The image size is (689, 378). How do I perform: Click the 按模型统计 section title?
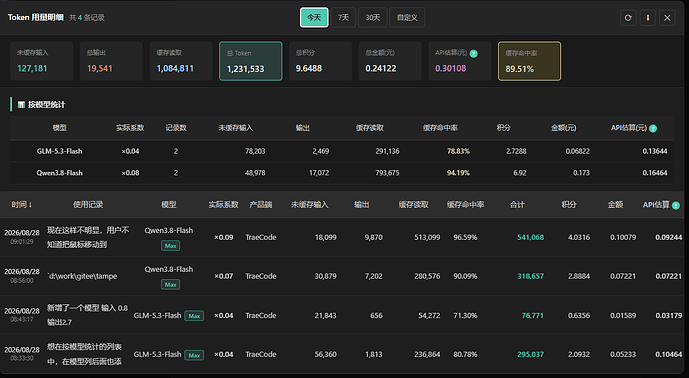pos(47,105)
